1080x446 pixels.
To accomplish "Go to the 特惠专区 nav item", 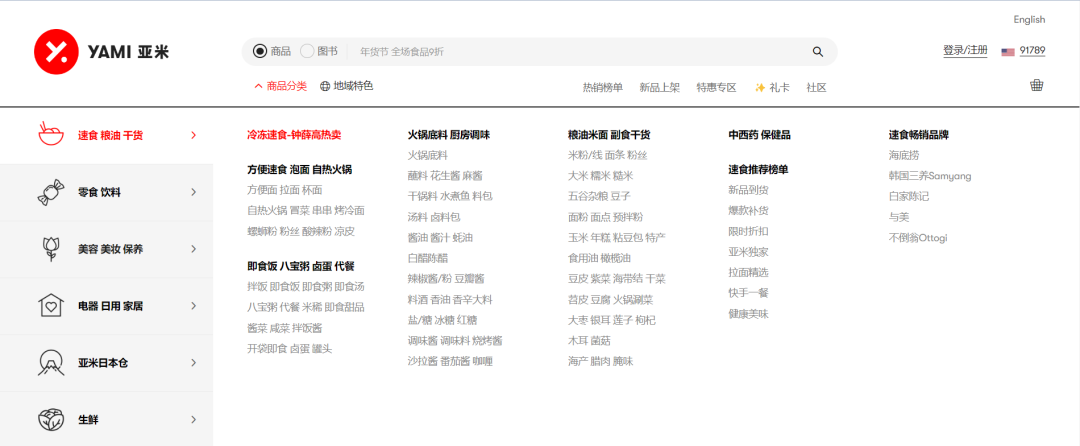I will 716,88.
